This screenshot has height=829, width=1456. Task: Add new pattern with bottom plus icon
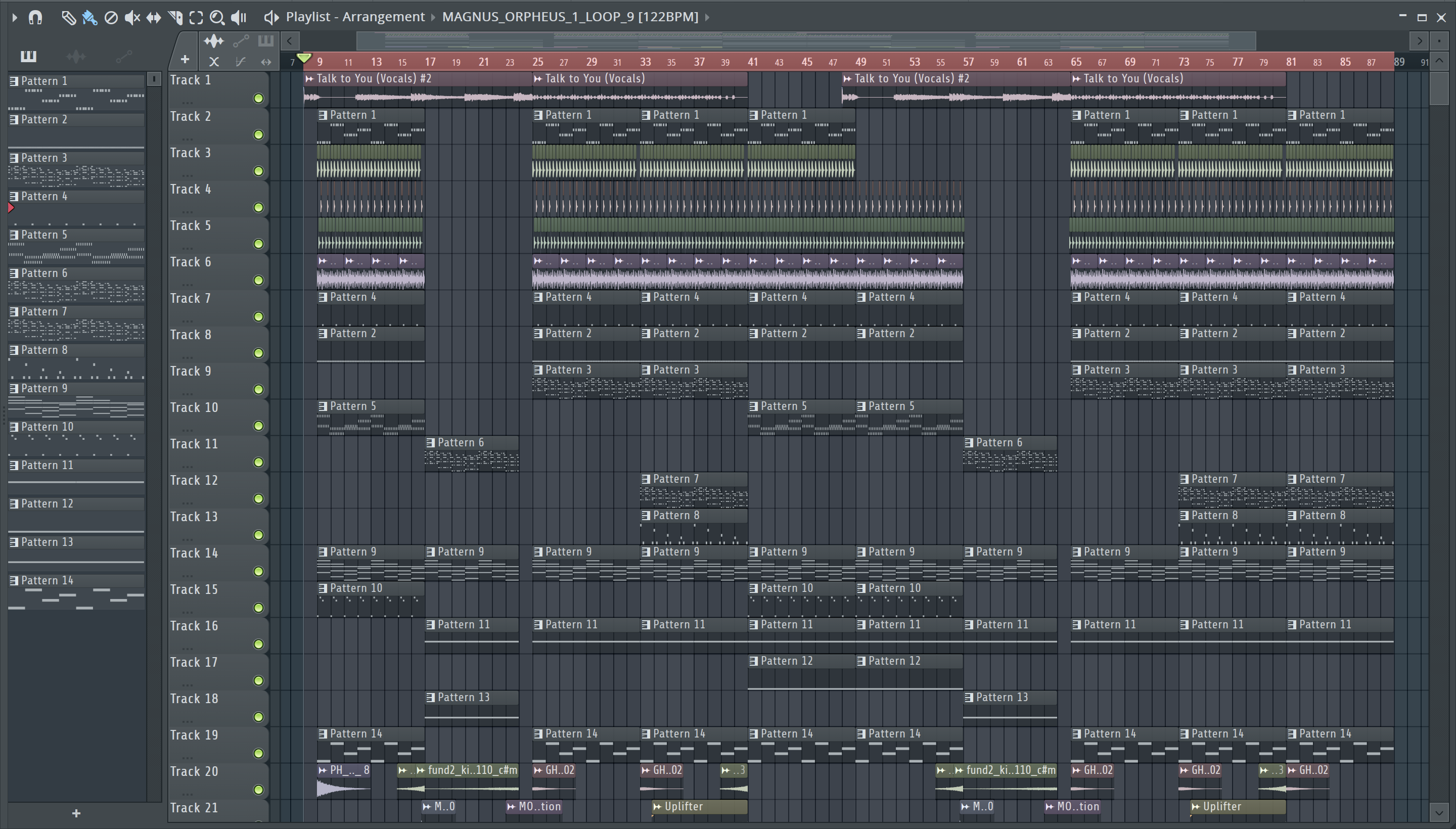click(76, 813)
